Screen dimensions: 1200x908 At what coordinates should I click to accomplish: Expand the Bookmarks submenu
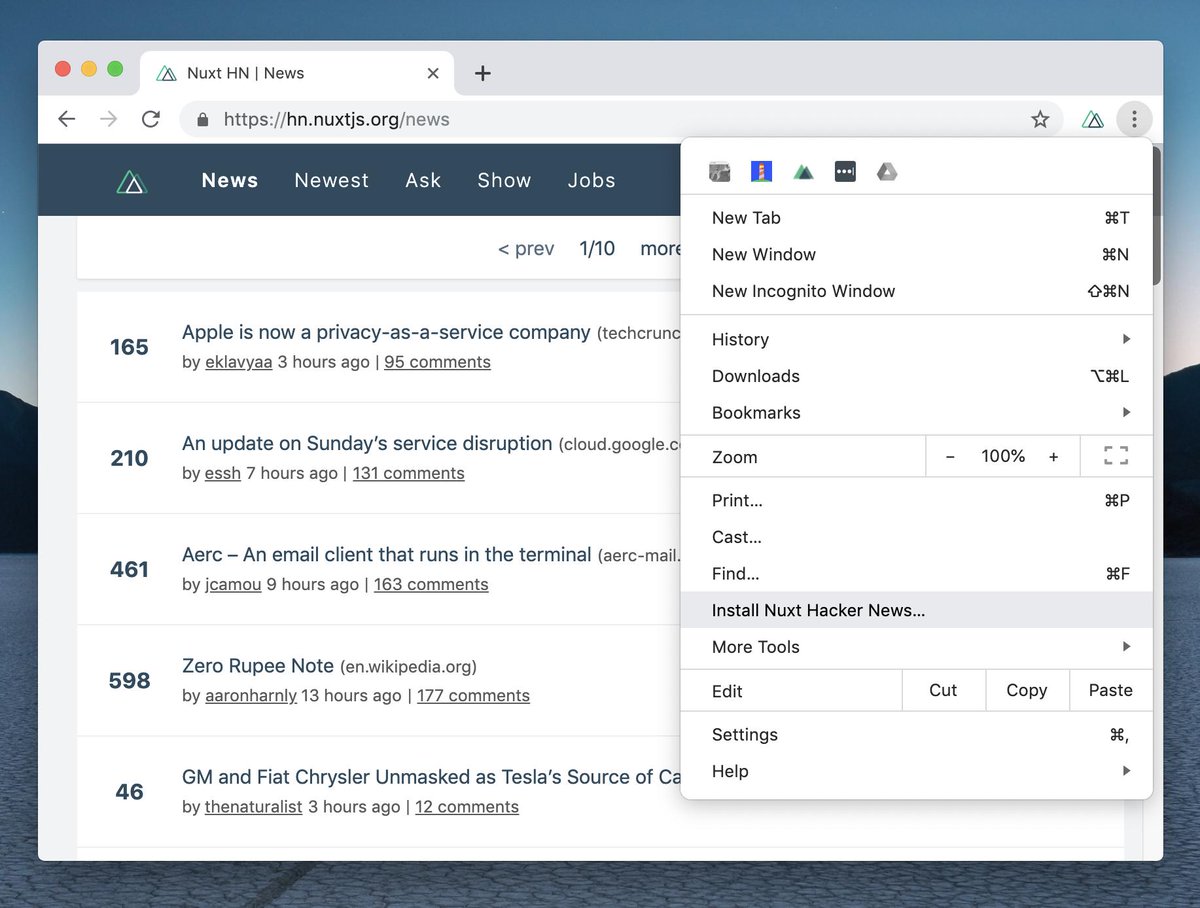pos(917,413)
